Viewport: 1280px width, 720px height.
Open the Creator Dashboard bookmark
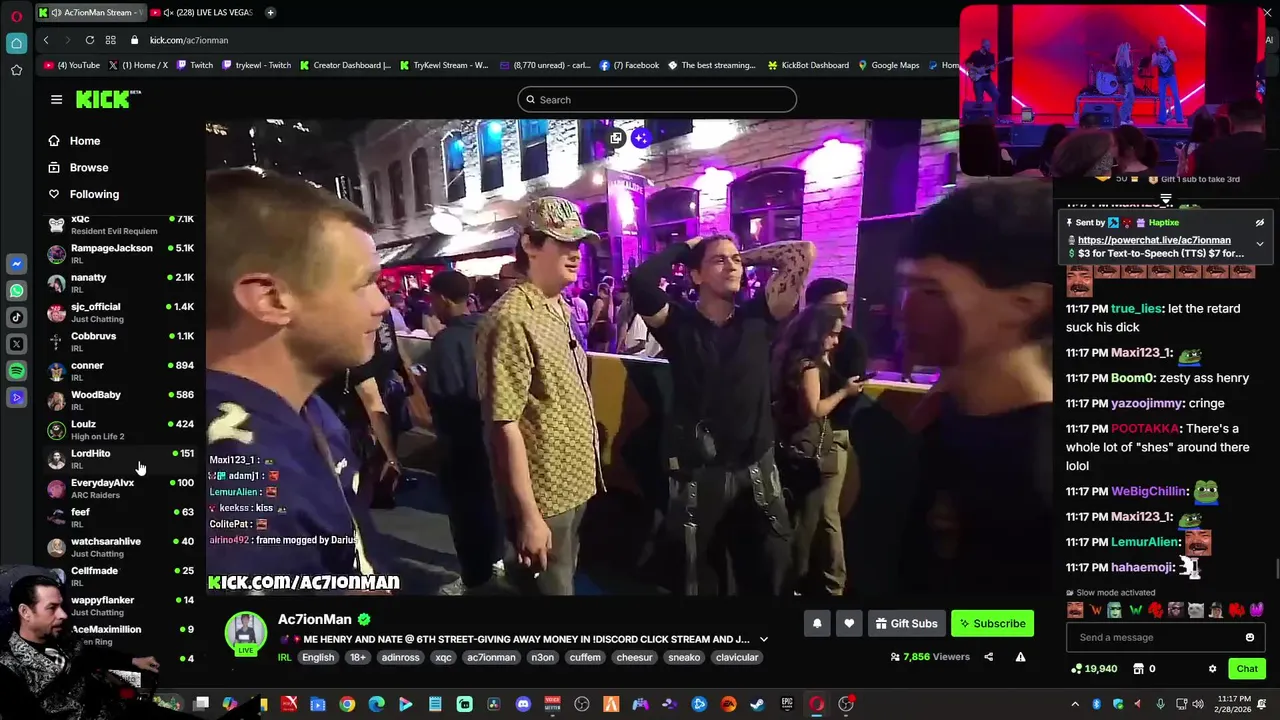tap(346, 65)
